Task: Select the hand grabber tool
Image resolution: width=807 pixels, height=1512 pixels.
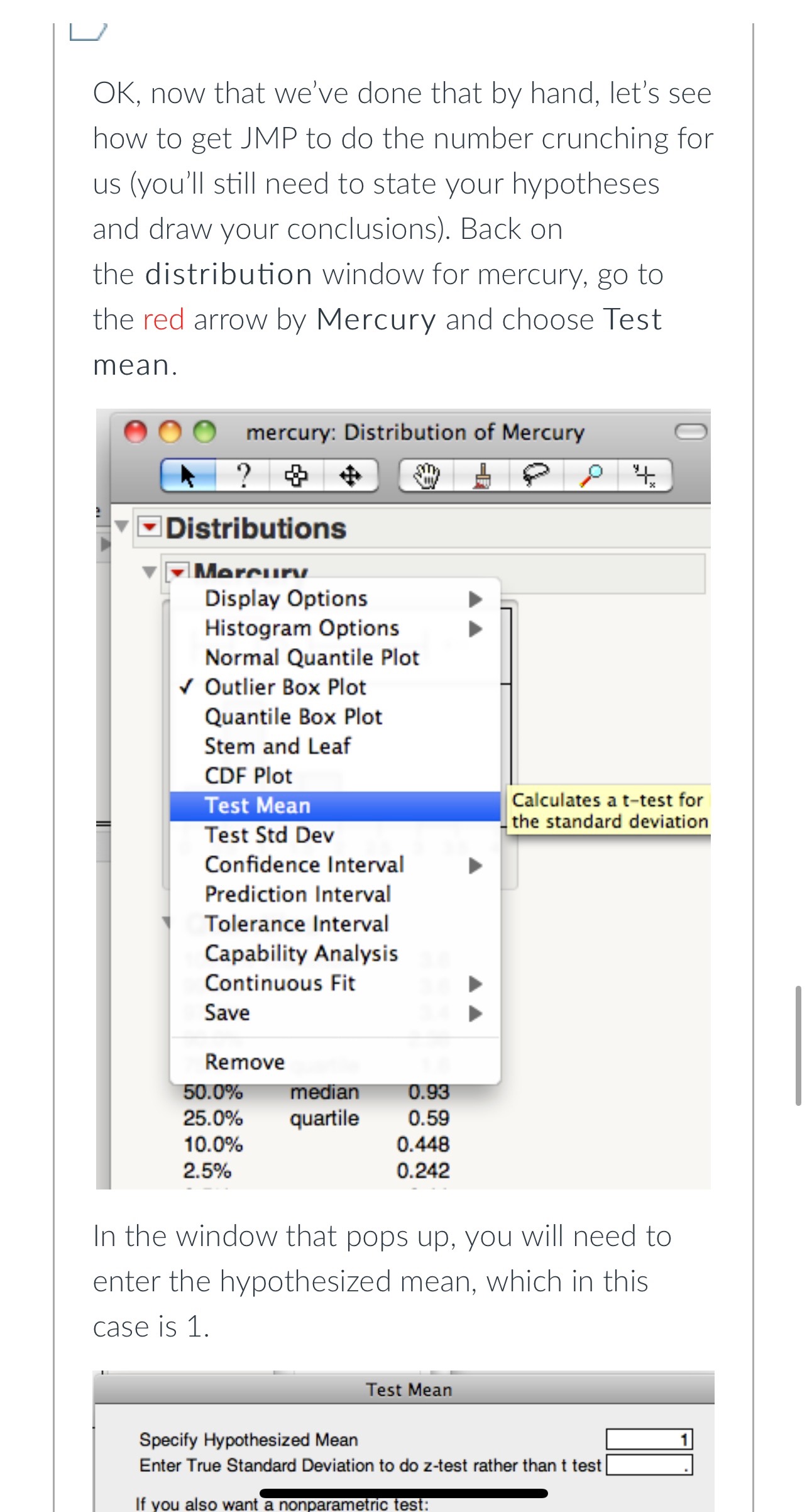Action: 427,475
